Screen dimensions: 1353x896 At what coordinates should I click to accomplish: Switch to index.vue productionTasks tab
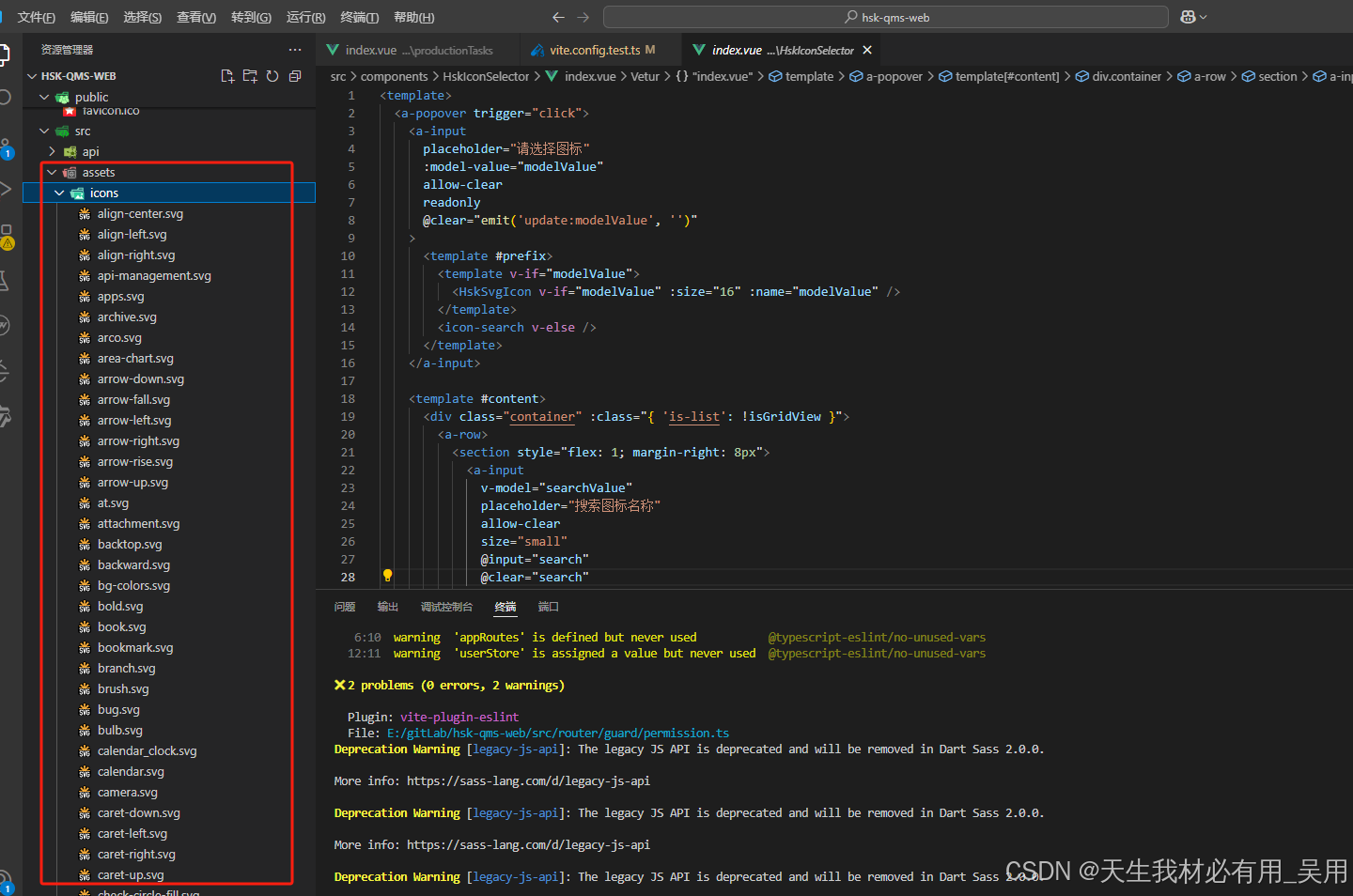click(x=418, y=50)
